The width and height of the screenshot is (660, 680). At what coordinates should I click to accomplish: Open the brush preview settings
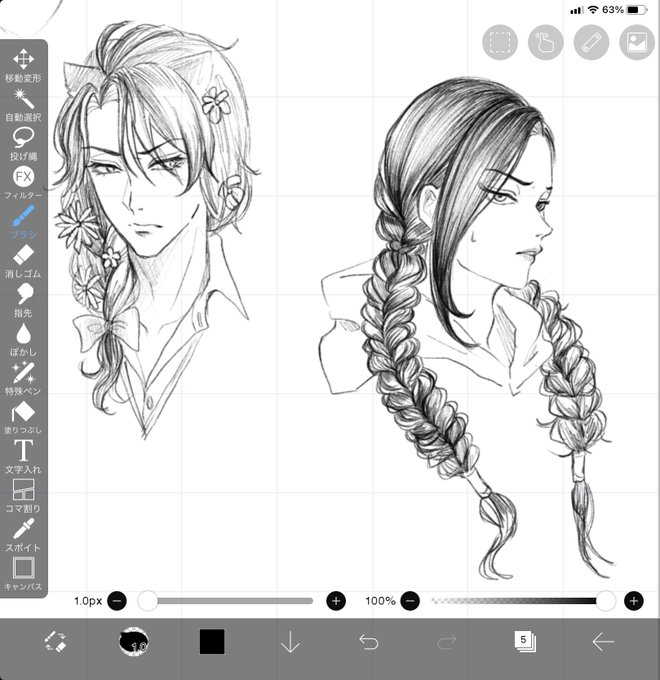point(134,641)
